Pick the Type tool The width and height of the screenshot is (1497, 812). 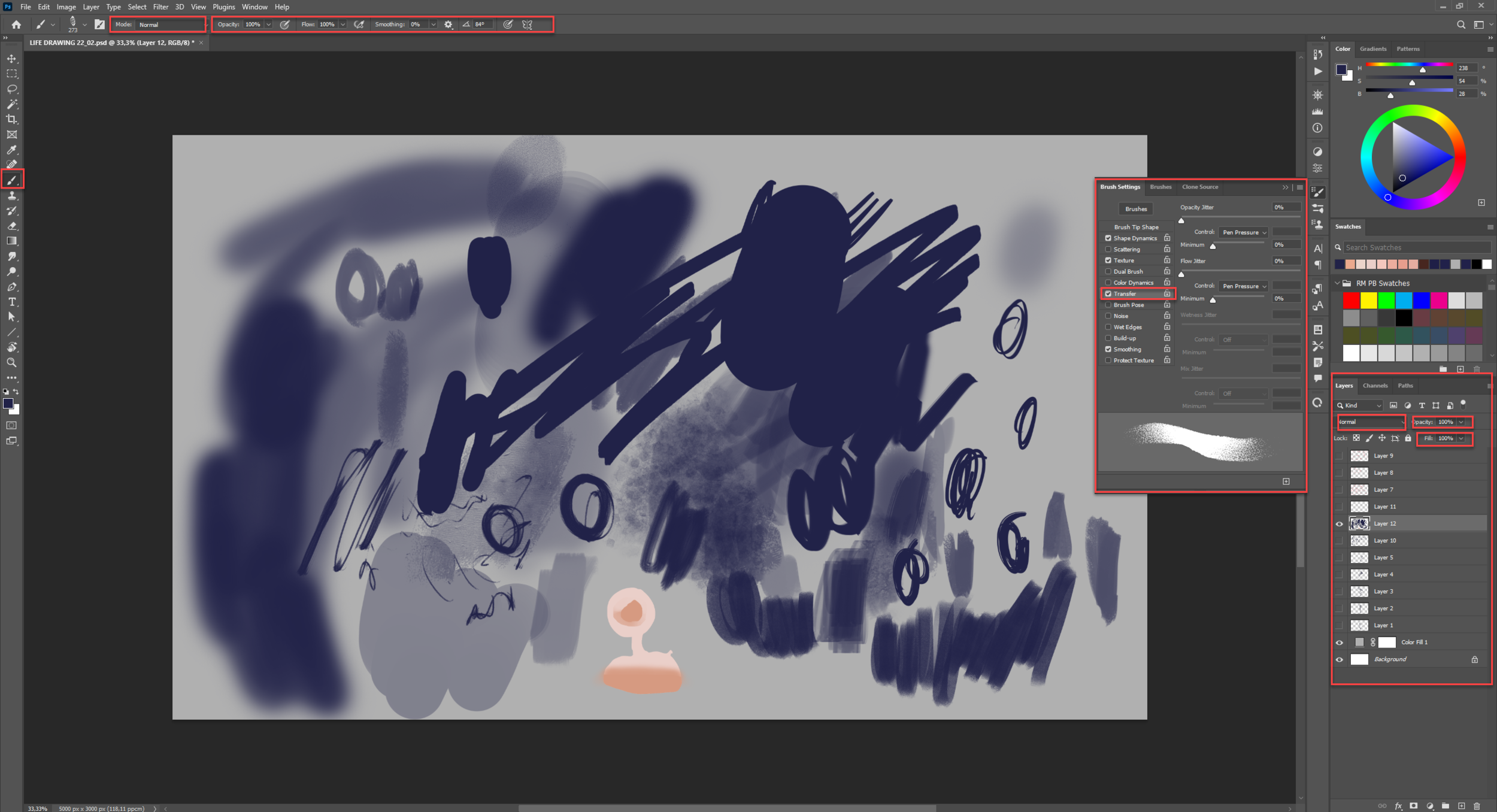12,302
